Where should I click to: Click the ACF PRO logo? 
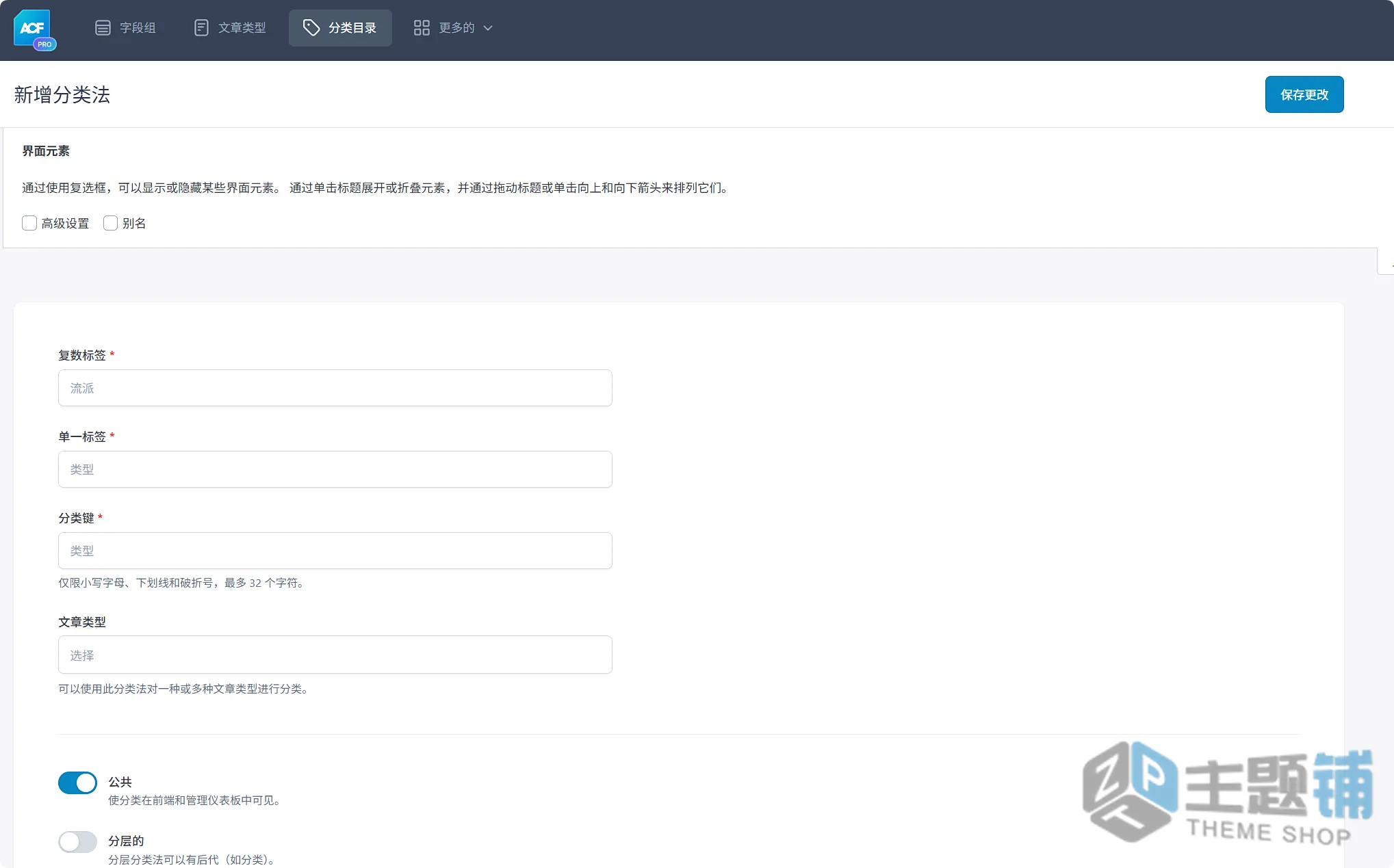point(34,29)
